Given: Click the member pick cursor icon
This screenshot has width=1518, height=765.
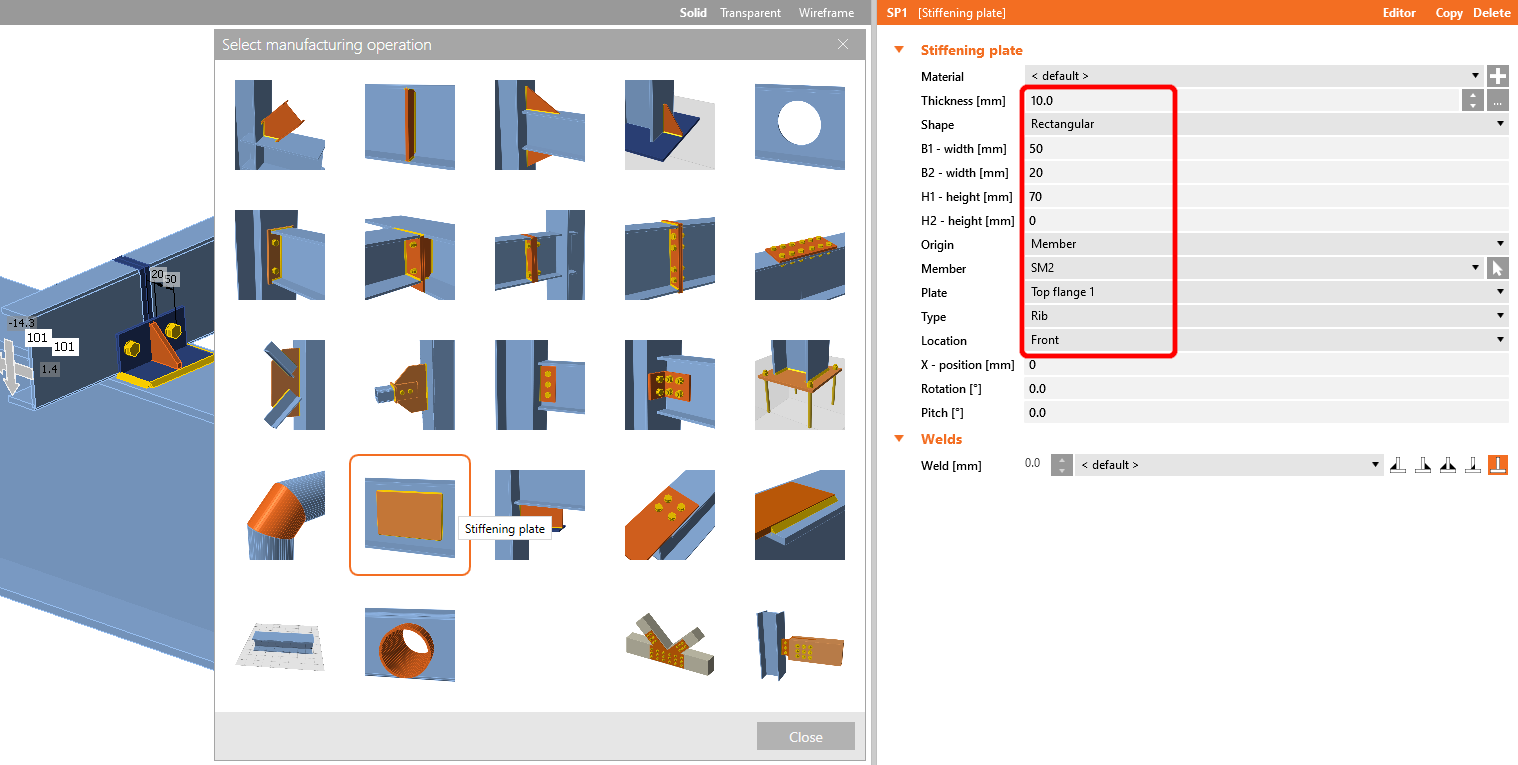Looking at the screenshot, I should pyautogui.click(x=1497, y=268).
